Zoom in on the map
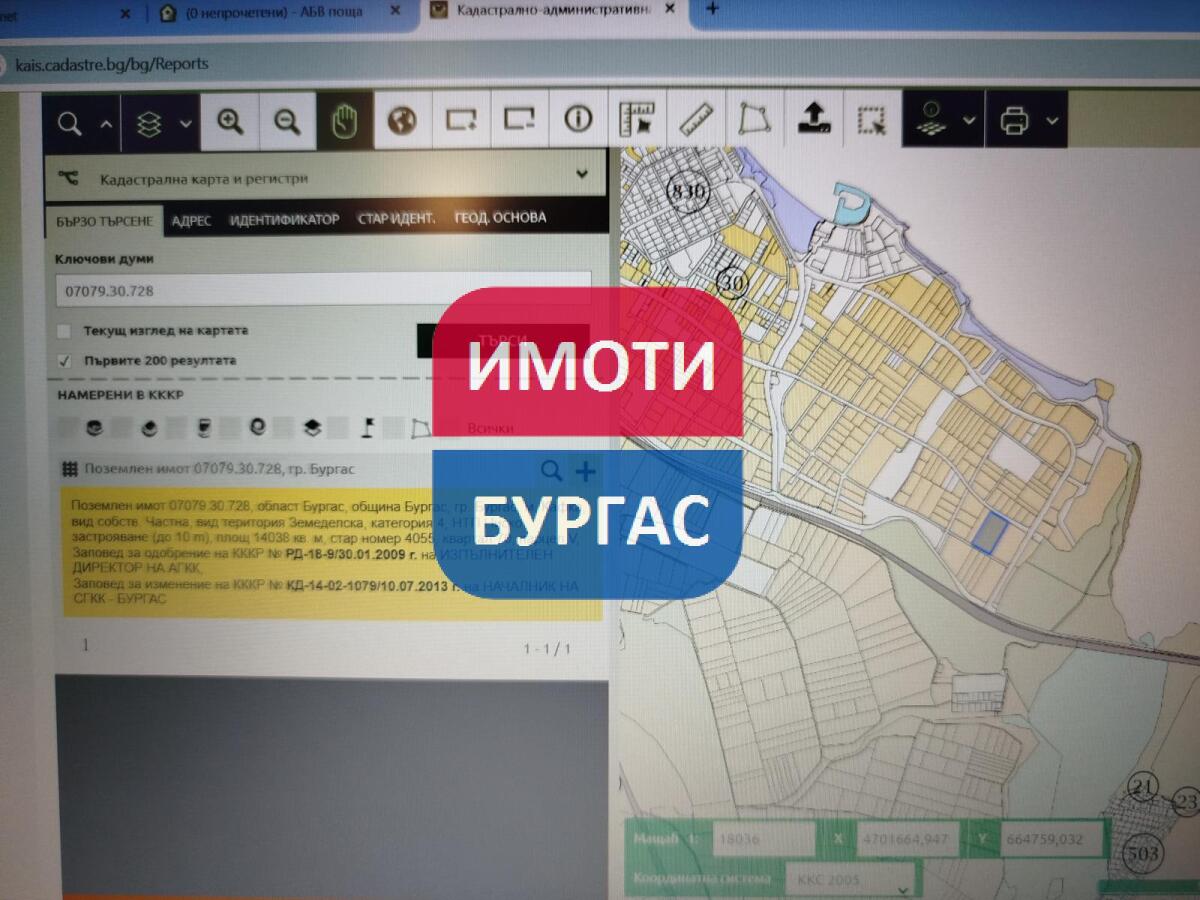Image resolution: width=1200 pixels, height=900 pixels. 230,122
